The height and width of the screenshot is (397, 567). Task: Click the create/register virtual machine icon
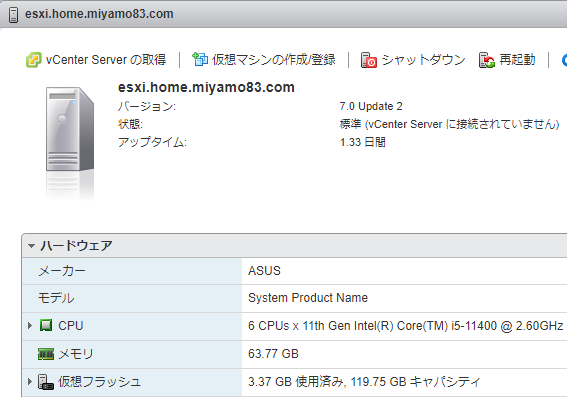point(200,59)
